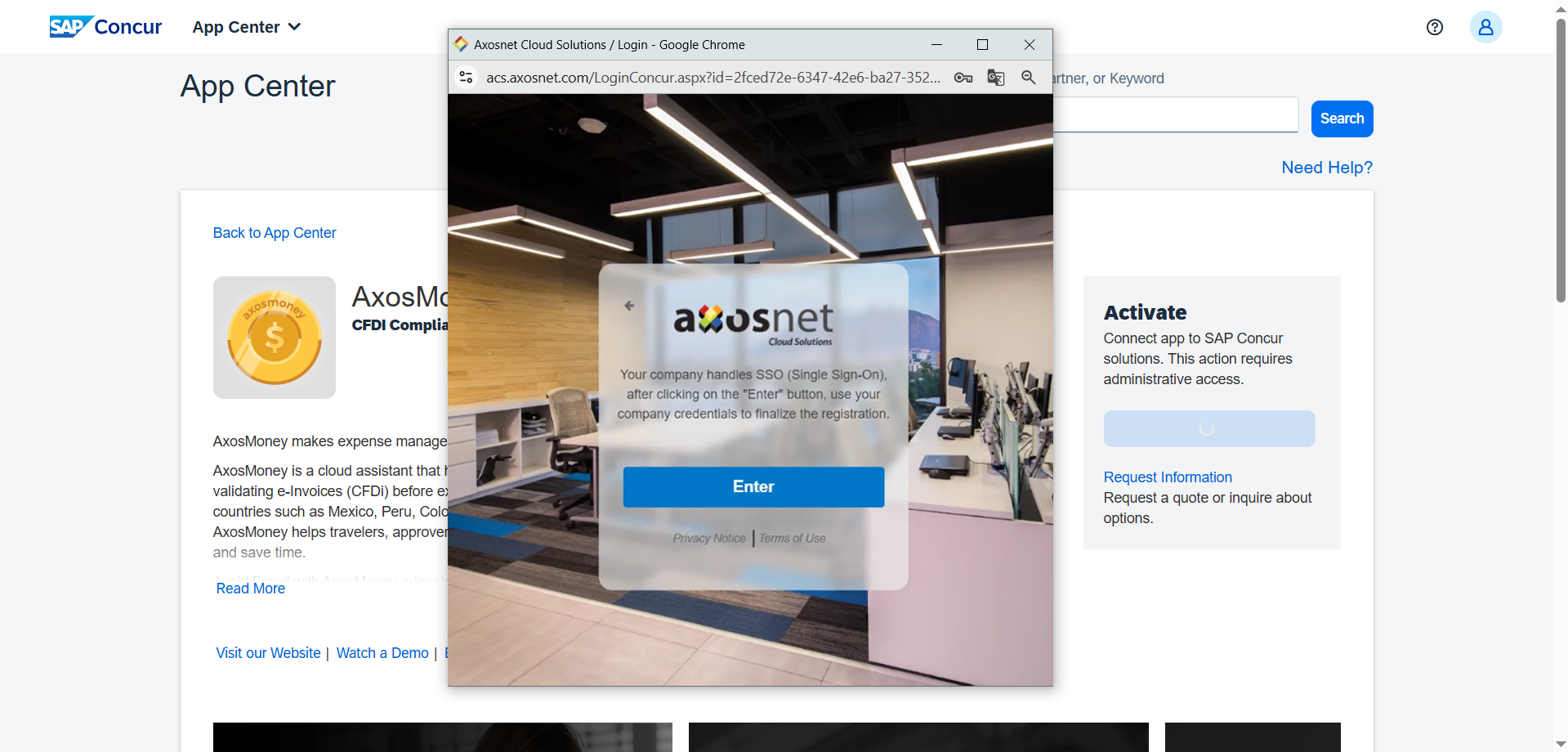The width and height of the screenshot is (1568, 752).
Task: Click the SAP Concur logo
Action: (105, 27)
